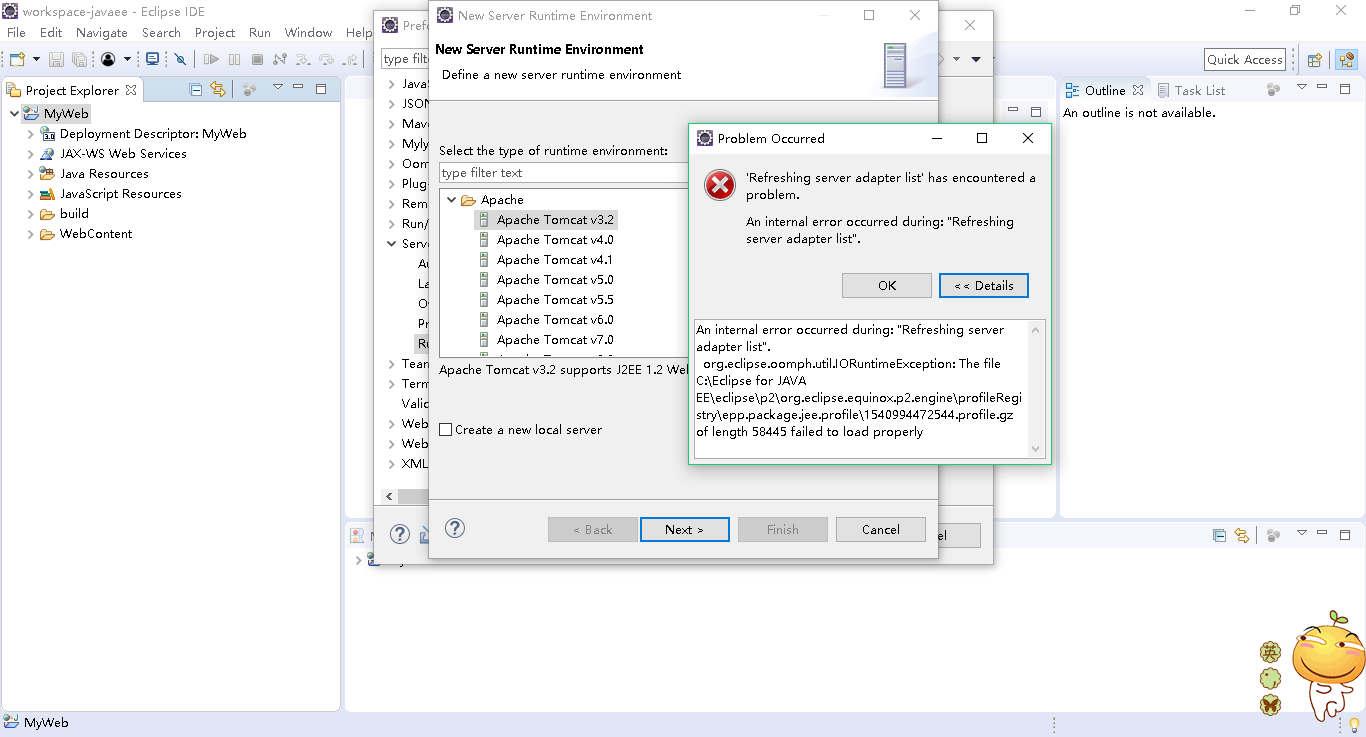Screen dimensions: 1366x737
Task: Open dropdown beside the user profile icon
Action: click(127, 60)
